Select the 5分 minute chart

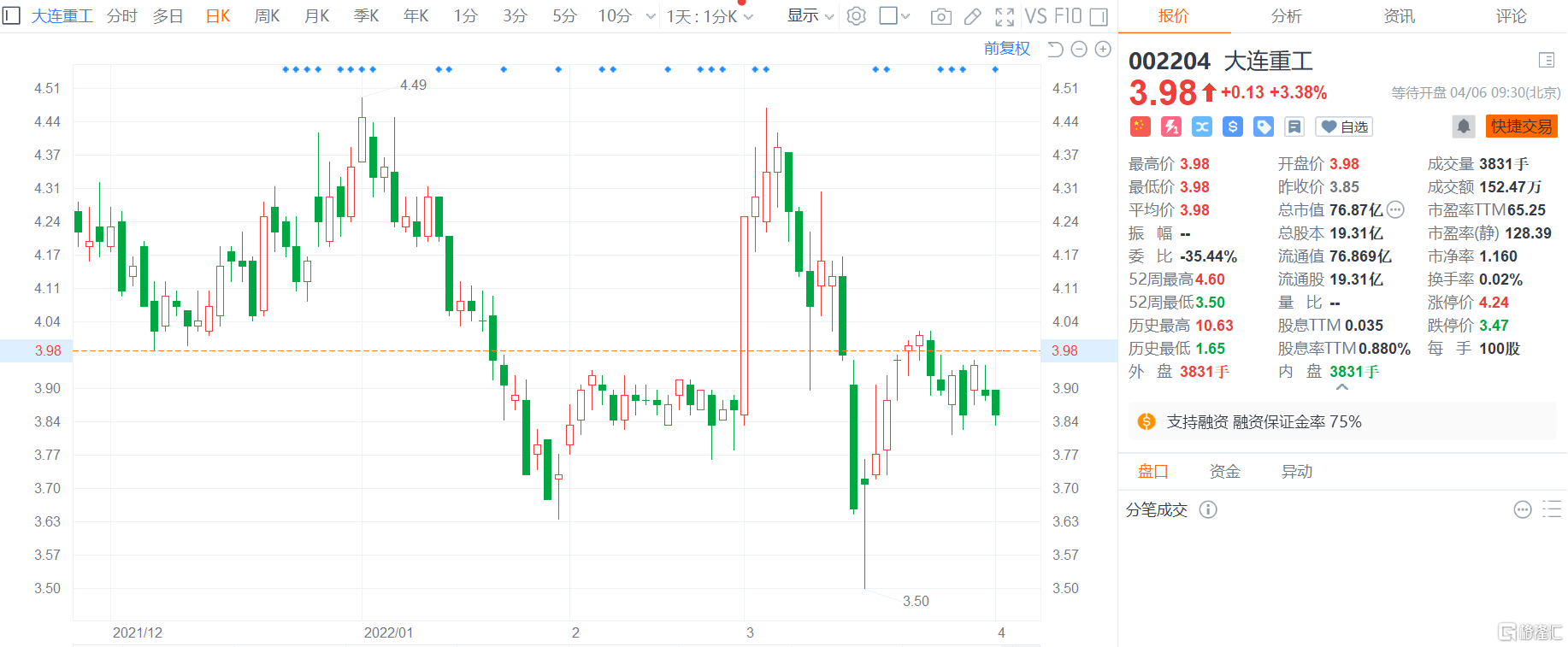click(565, 15)
